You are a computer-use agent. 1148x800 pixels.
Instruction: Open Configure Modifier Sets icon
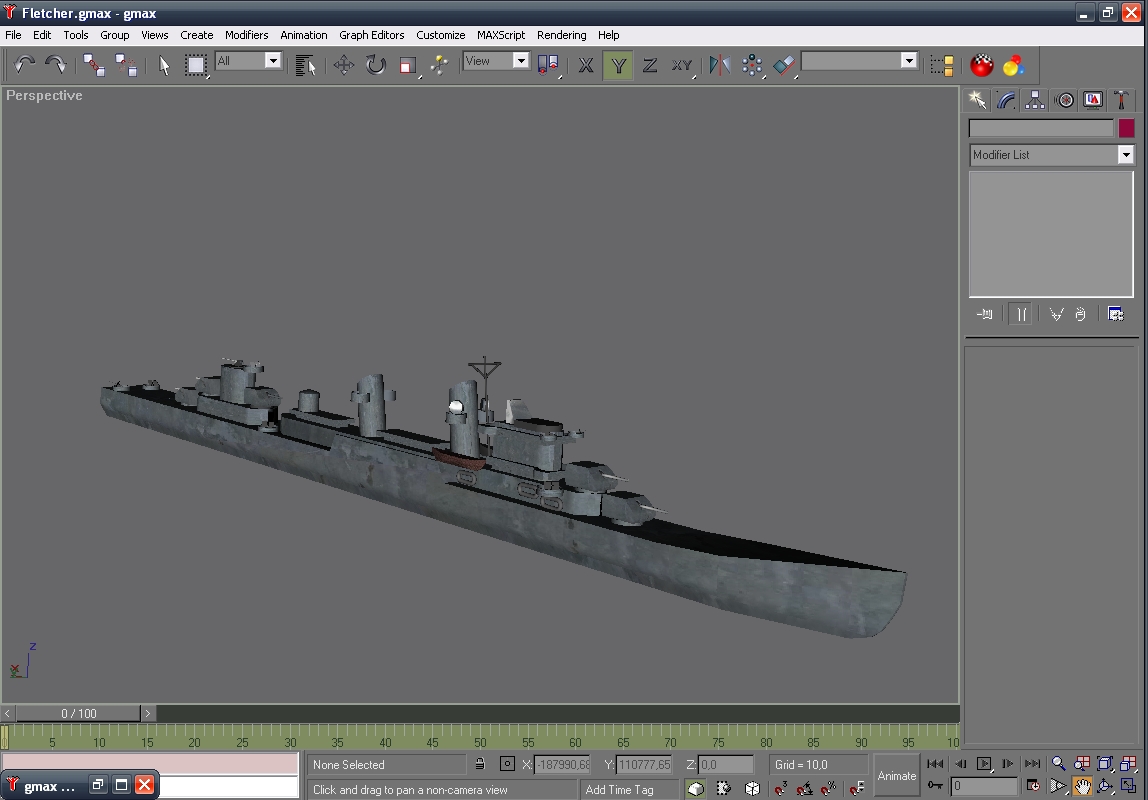[x=1115, y=314]
